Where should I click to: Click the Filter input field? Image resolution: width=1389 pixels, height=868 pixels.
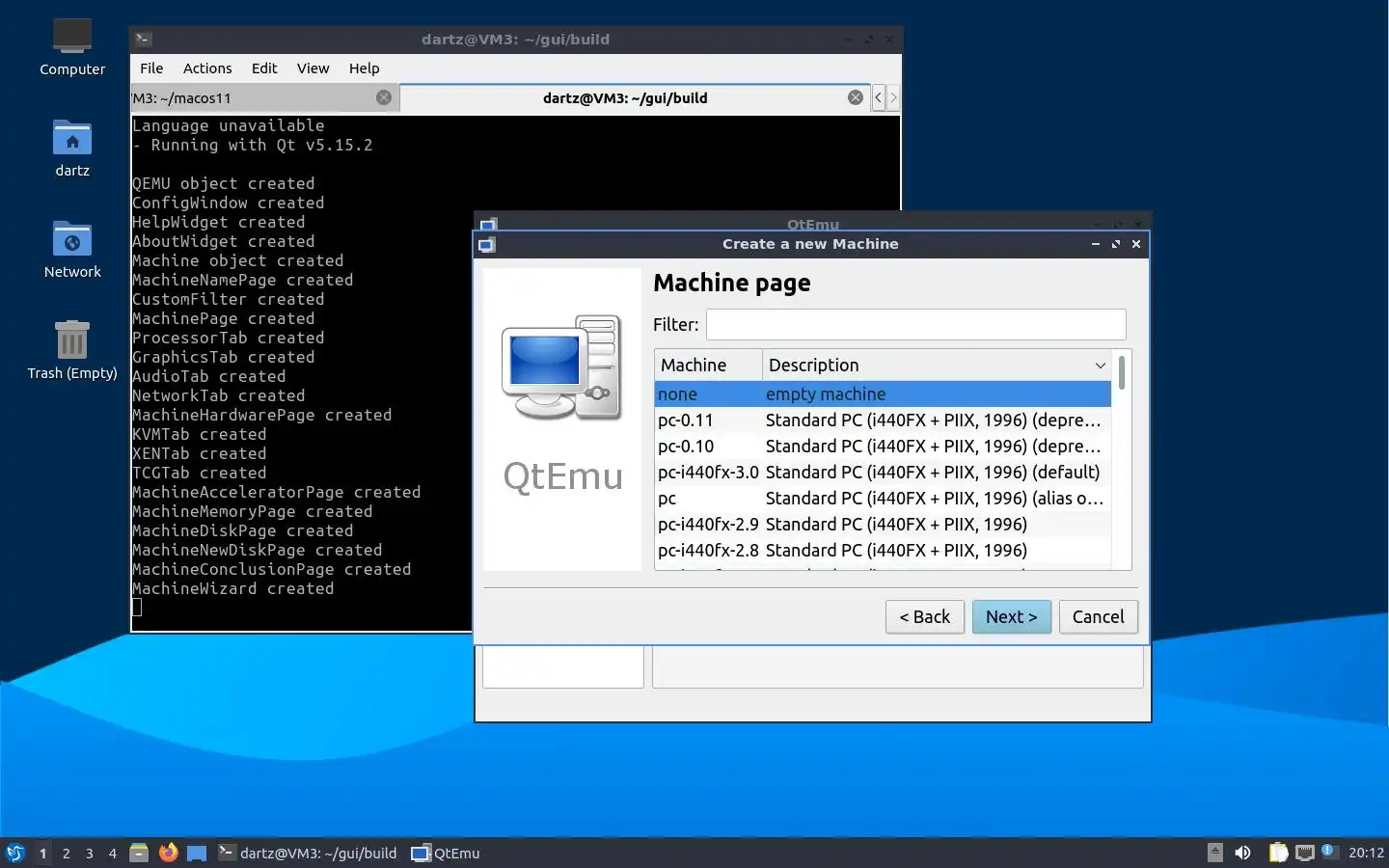pos(915,324)
